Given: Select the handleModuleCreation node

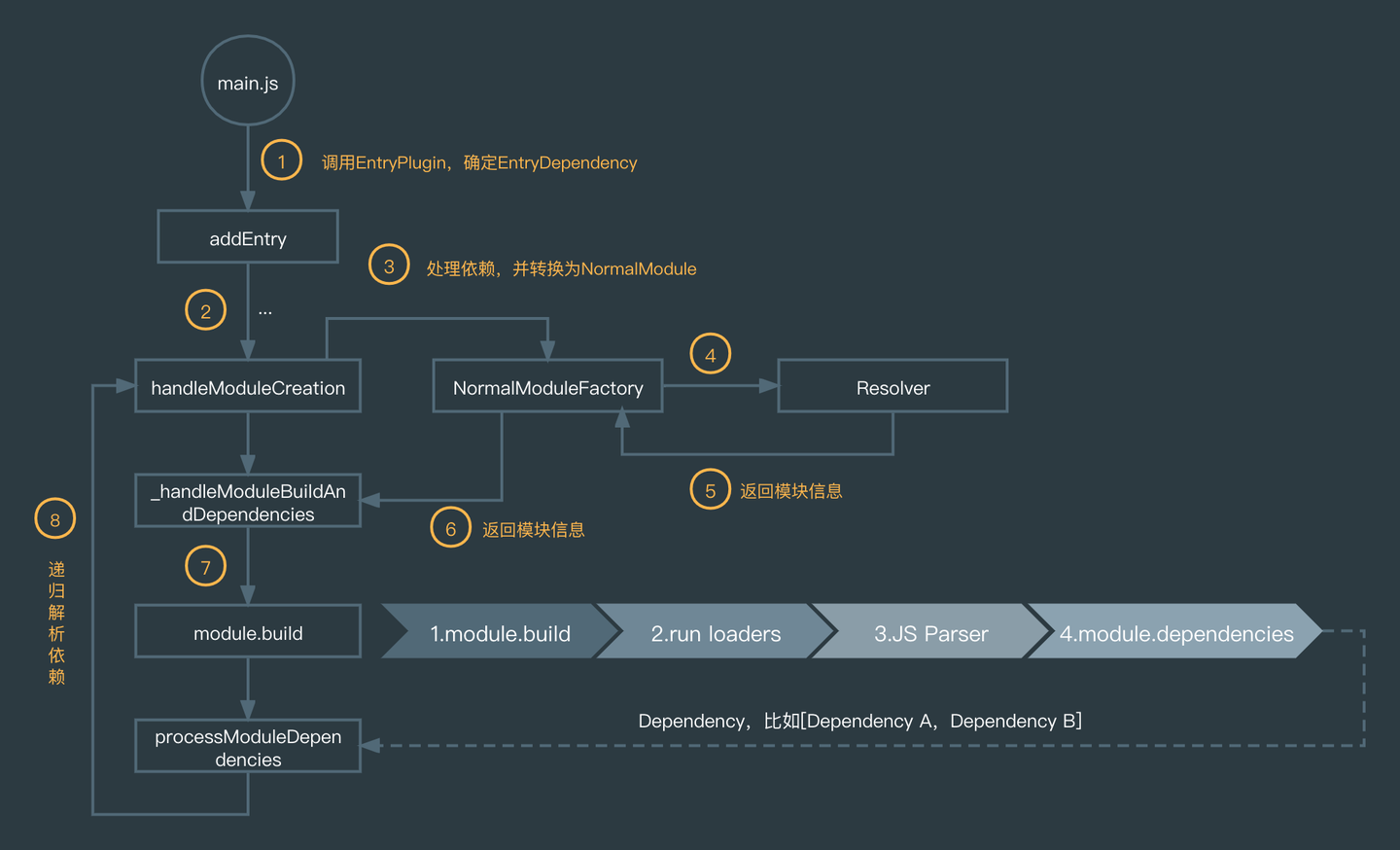Looking at the screenshot, I should click(248, 386).
